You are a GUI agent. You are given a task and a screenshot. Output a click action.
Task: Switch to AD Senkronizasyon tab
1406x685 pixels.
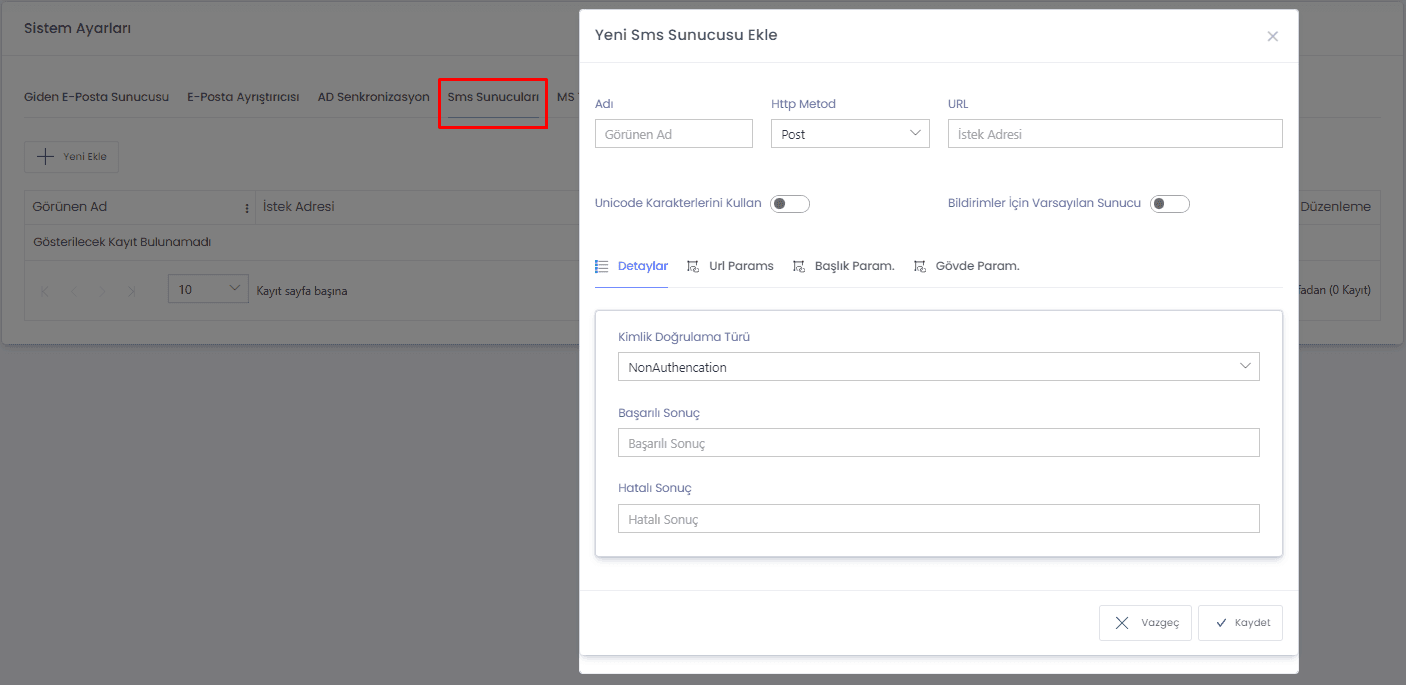tap(373, 97)
